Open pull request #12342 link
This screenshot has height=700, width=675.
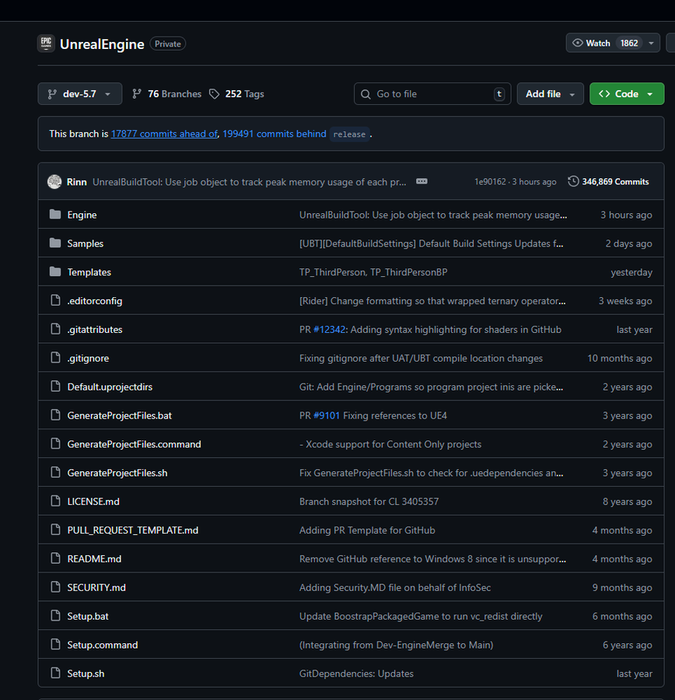click(x=329, y=329)
